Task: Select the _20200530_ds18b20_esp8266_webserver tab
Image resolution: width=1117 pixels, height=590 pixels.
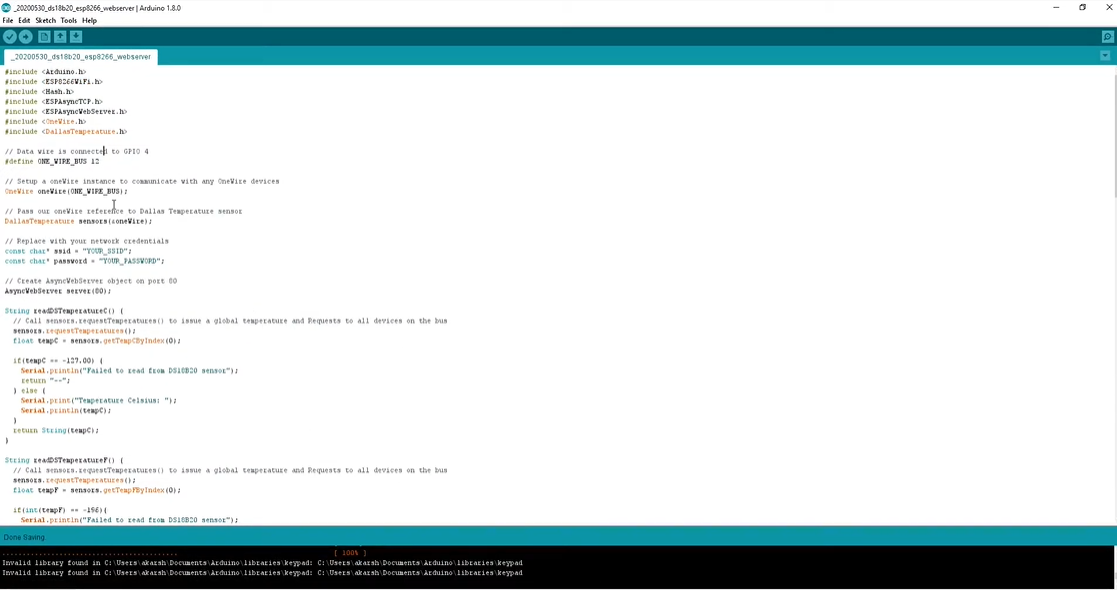Action: 81,57
